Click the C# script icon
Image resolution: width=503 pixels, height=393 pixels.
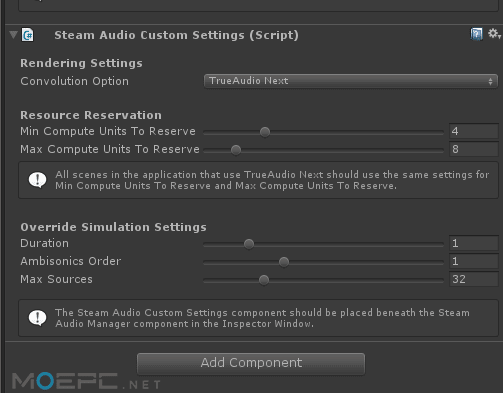28,35
